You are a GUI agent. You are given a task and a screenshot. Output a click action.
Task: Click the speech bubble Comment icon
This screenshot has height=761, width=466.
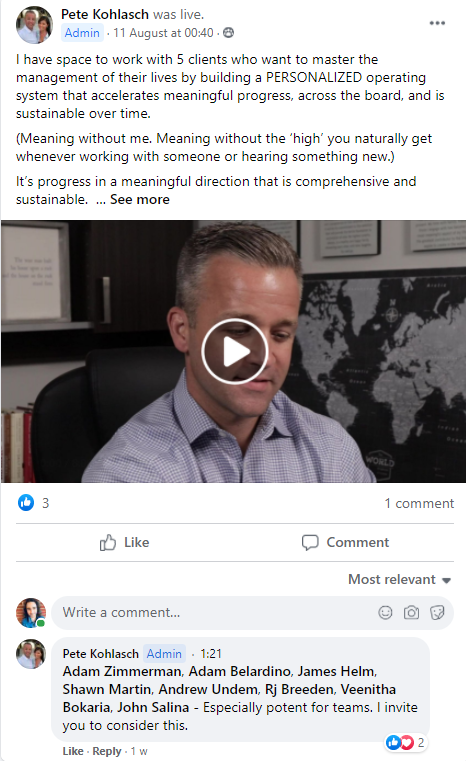[310, 542]
